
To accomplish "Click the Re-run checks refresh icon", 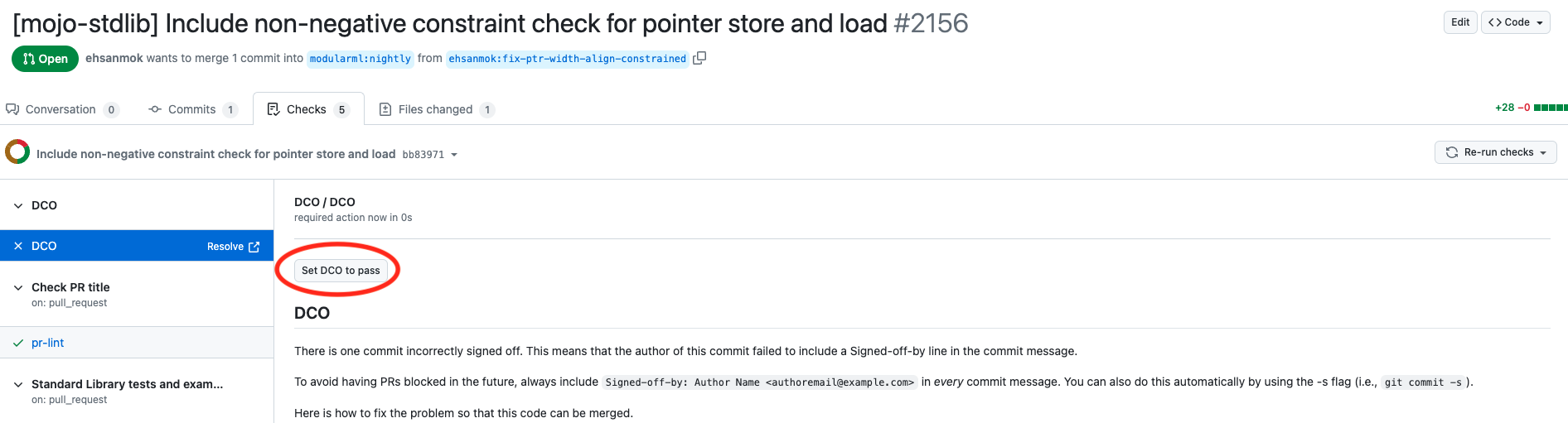I will click(x=1452, y=152).
